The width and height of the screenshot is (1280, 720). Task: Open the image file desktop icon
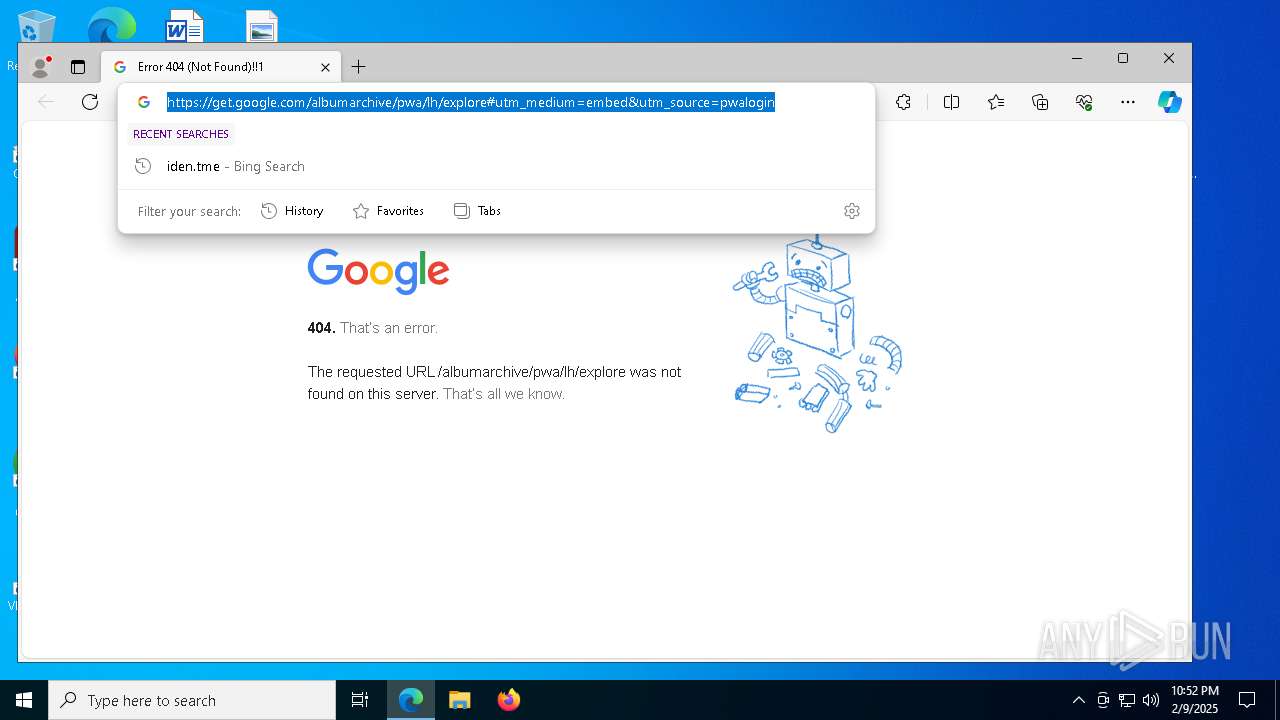tap(262, 25)
